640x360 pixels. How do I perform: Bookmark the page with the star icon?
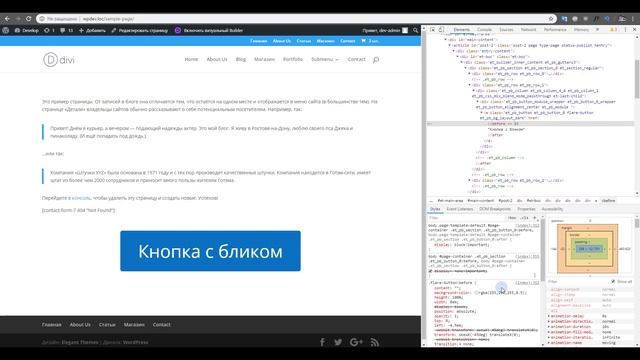click(551, 19)
